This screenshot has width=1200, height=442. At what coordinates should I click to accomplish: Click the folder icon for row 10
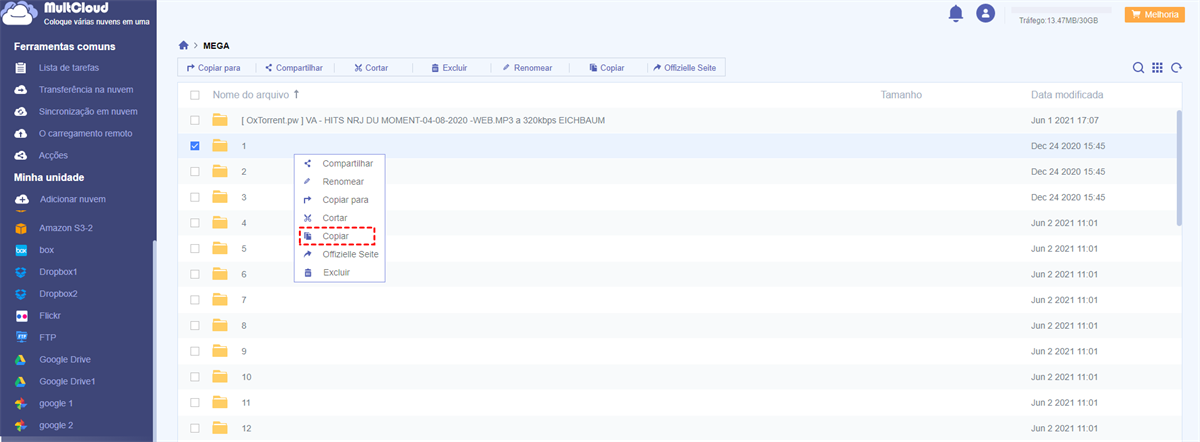click(220, 377)
